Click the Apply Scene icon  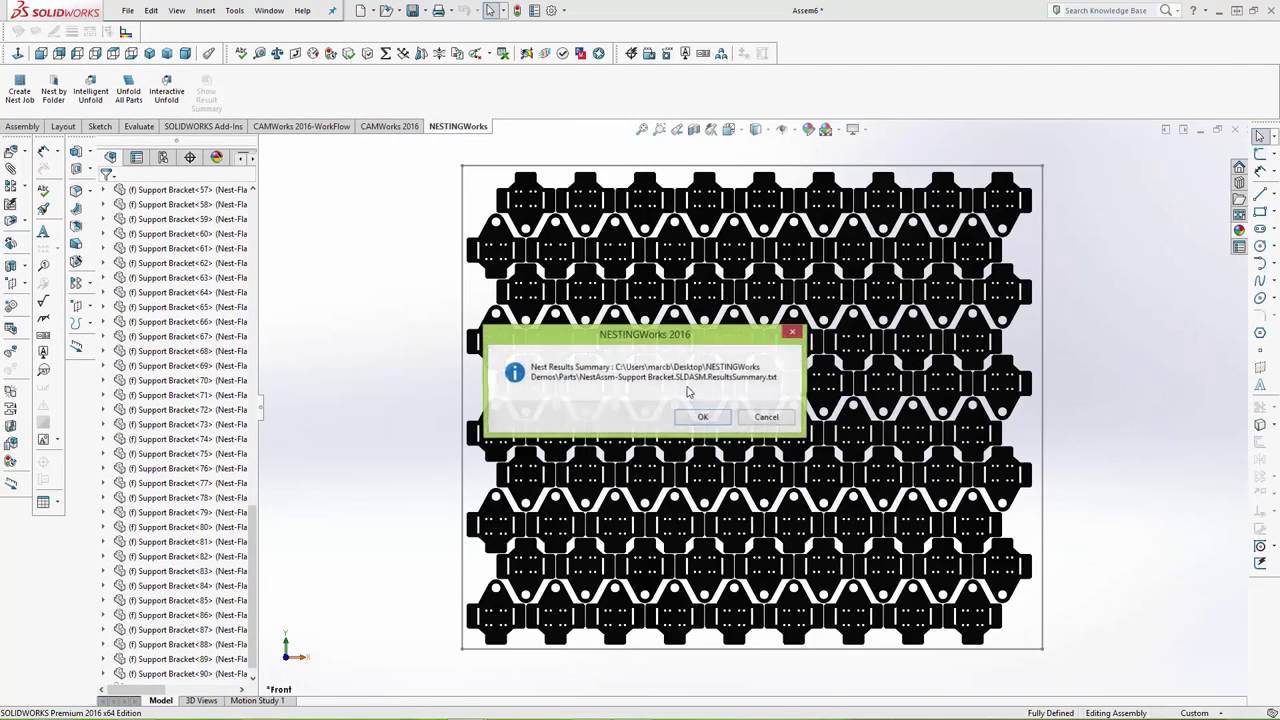826,129
